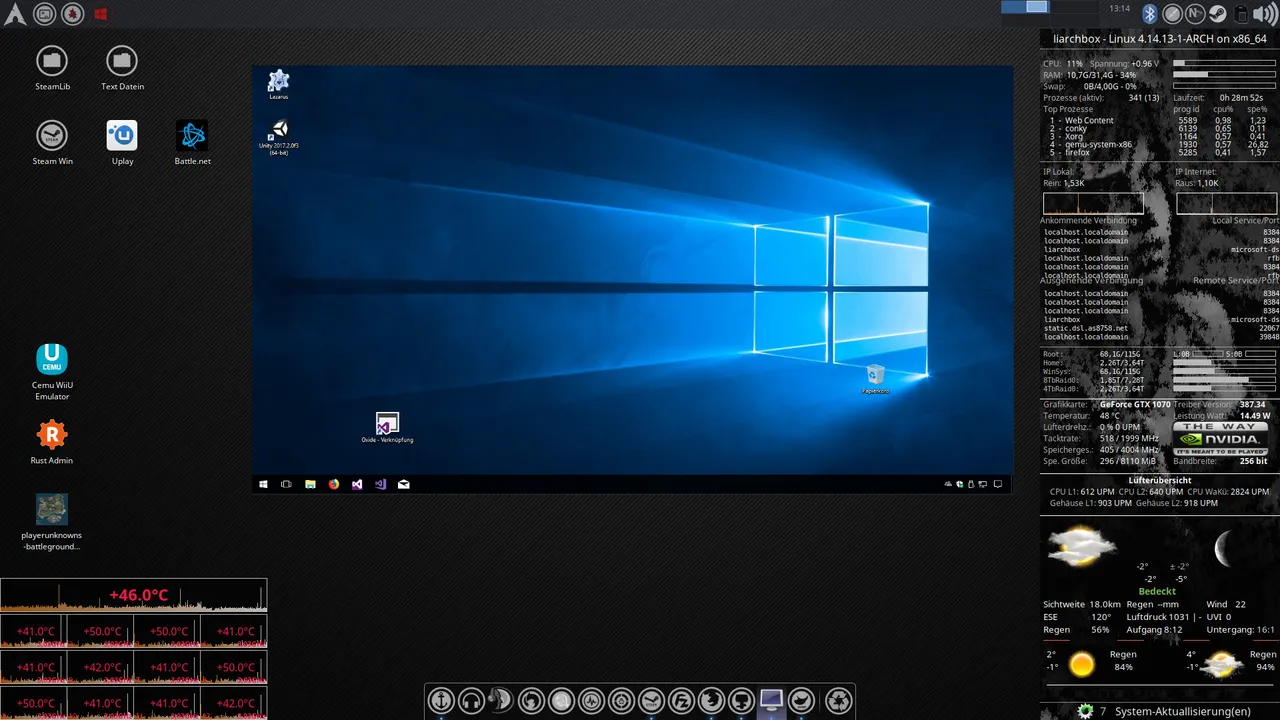Launch the Steam Win desktop shortcut
The image size is (1280, 720).
click(52, 143)
